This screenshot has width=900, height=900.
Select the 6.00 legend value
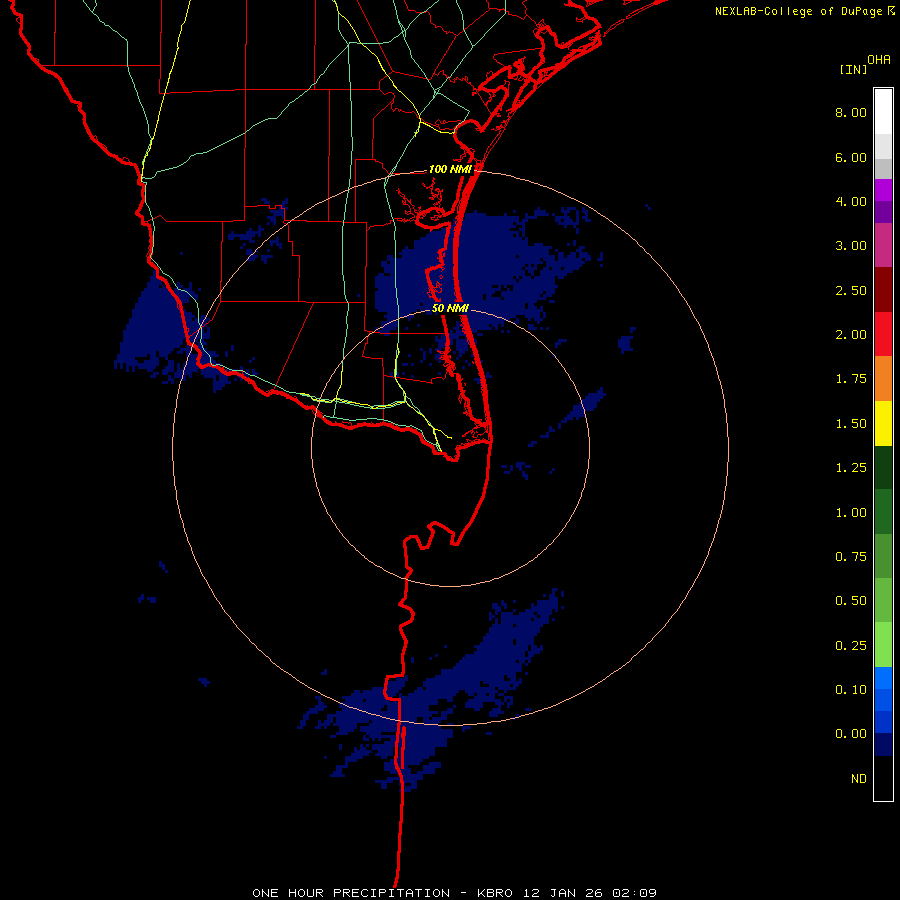851,157
